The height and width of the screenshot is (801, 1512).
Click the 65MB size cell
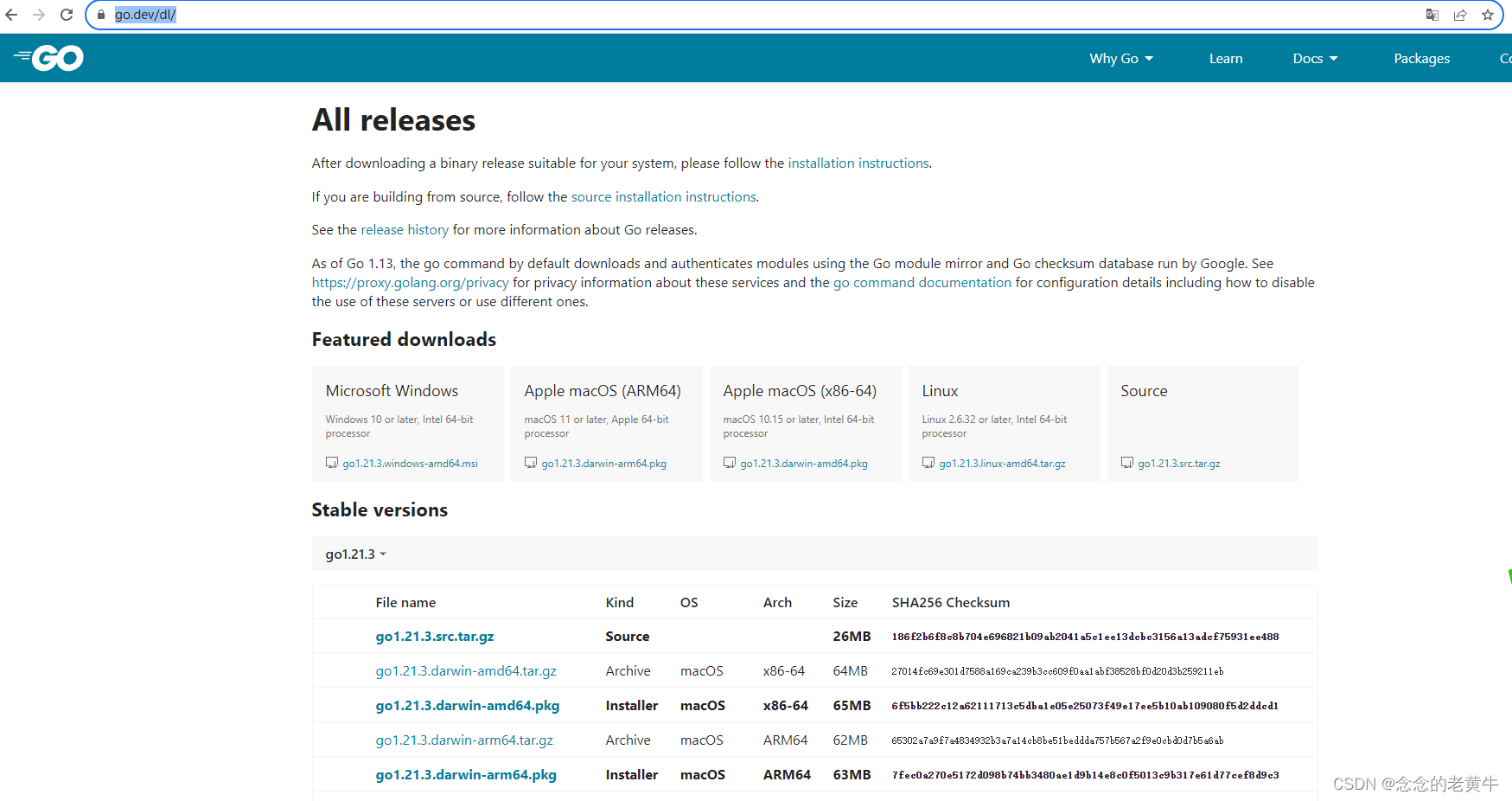[852, 706]
